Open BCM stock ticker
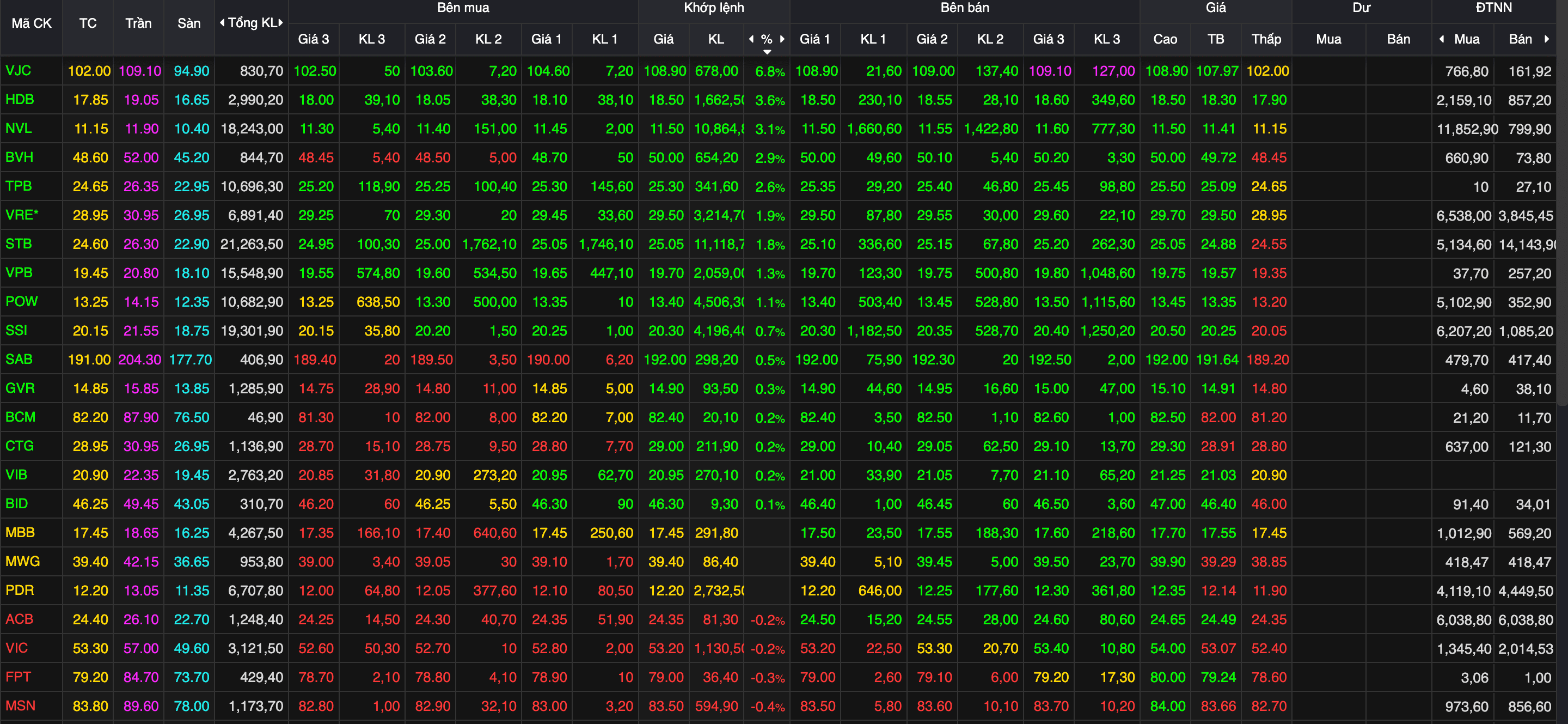1568x724 pixels. (x=20, y=417)
